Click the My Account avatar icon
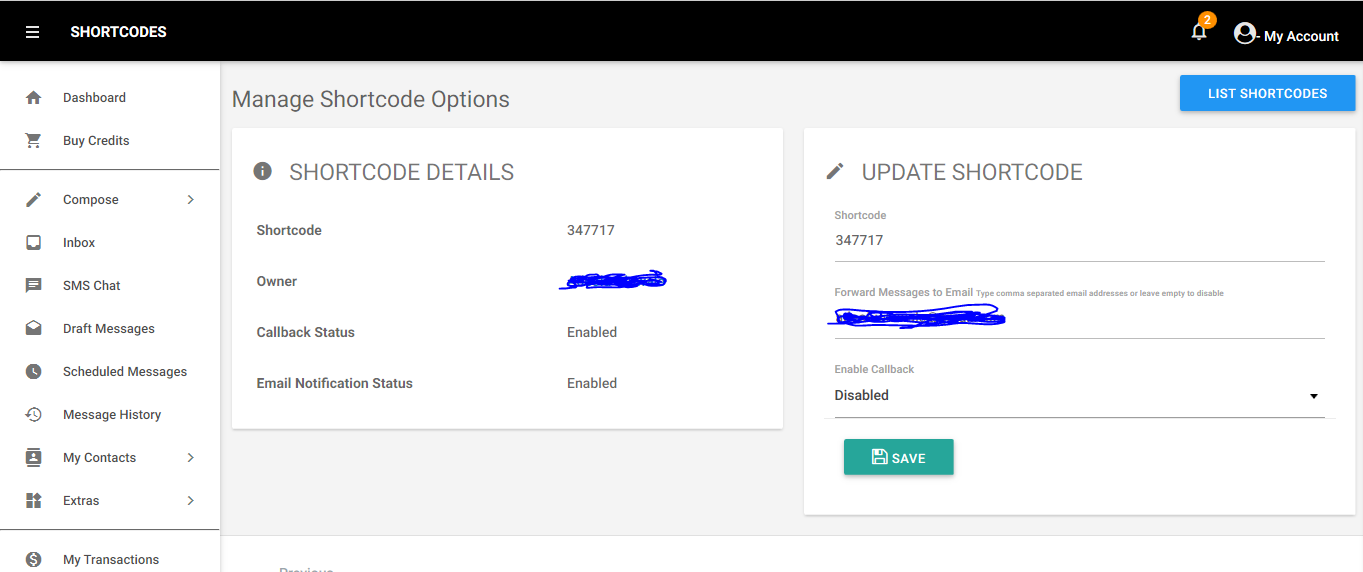Screen dimensions: 1363x572 click(1245, 33)
